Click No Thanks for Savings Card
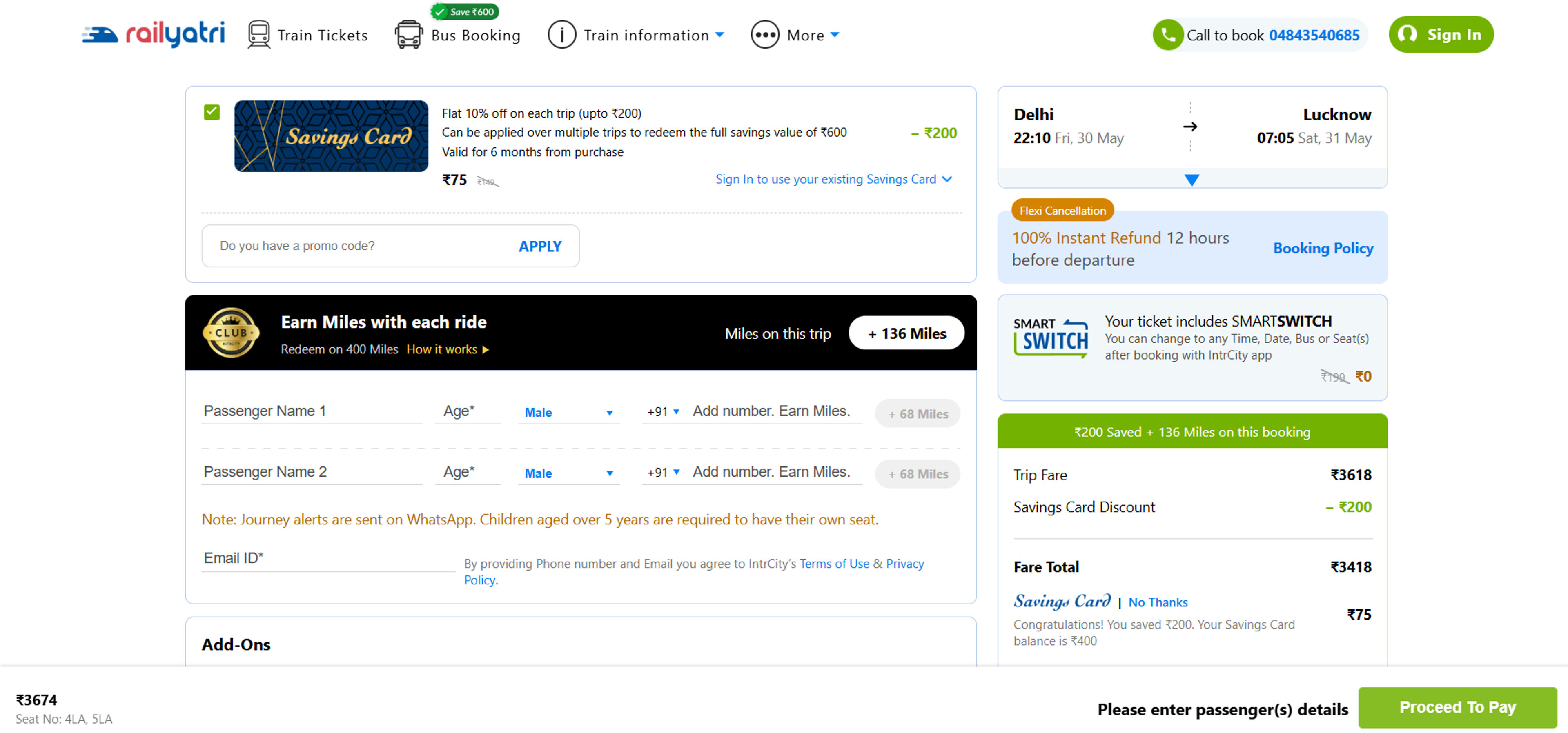 click(1158, 602)
